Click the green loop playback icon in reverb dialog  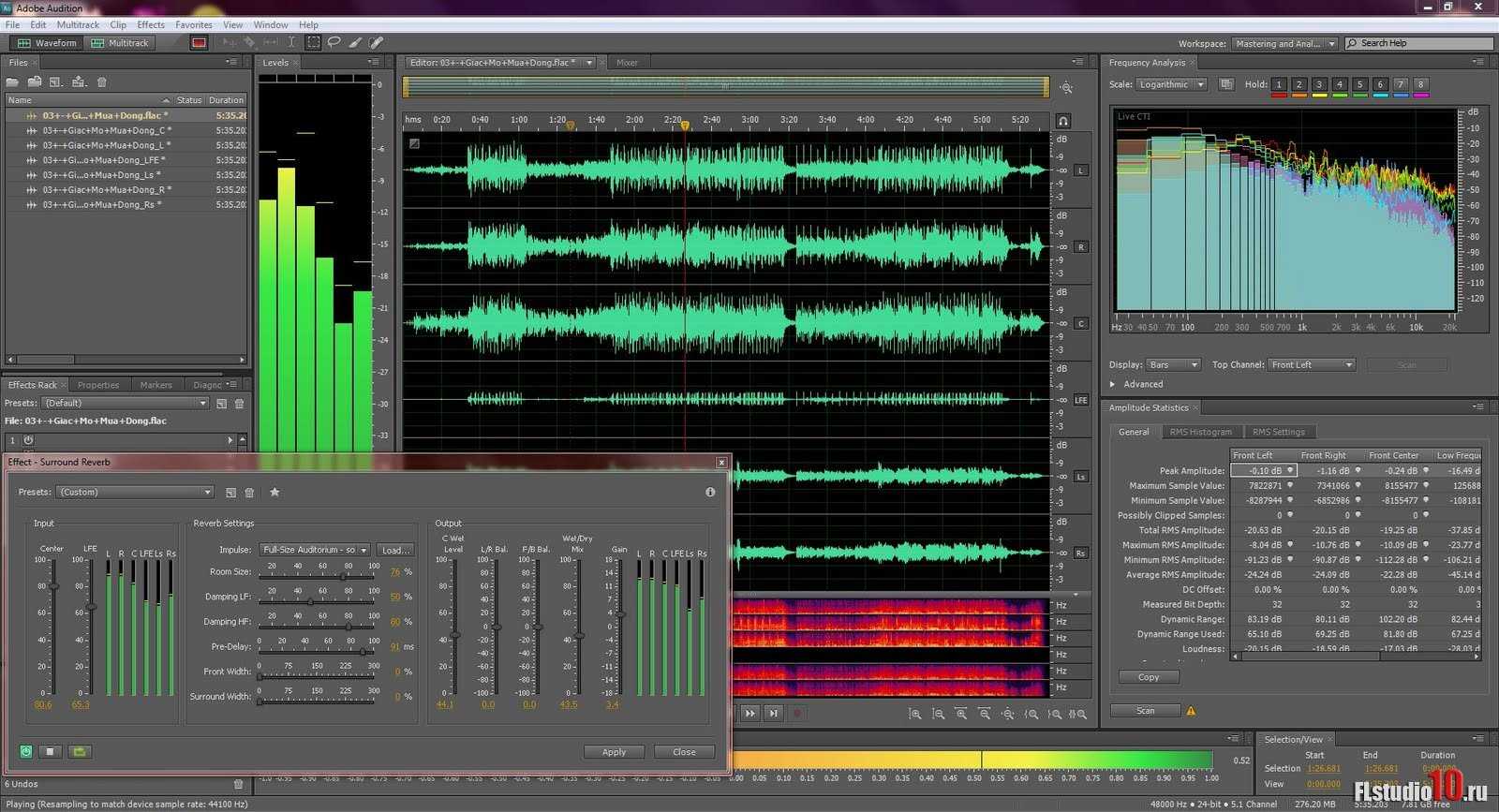coord(80,751)
